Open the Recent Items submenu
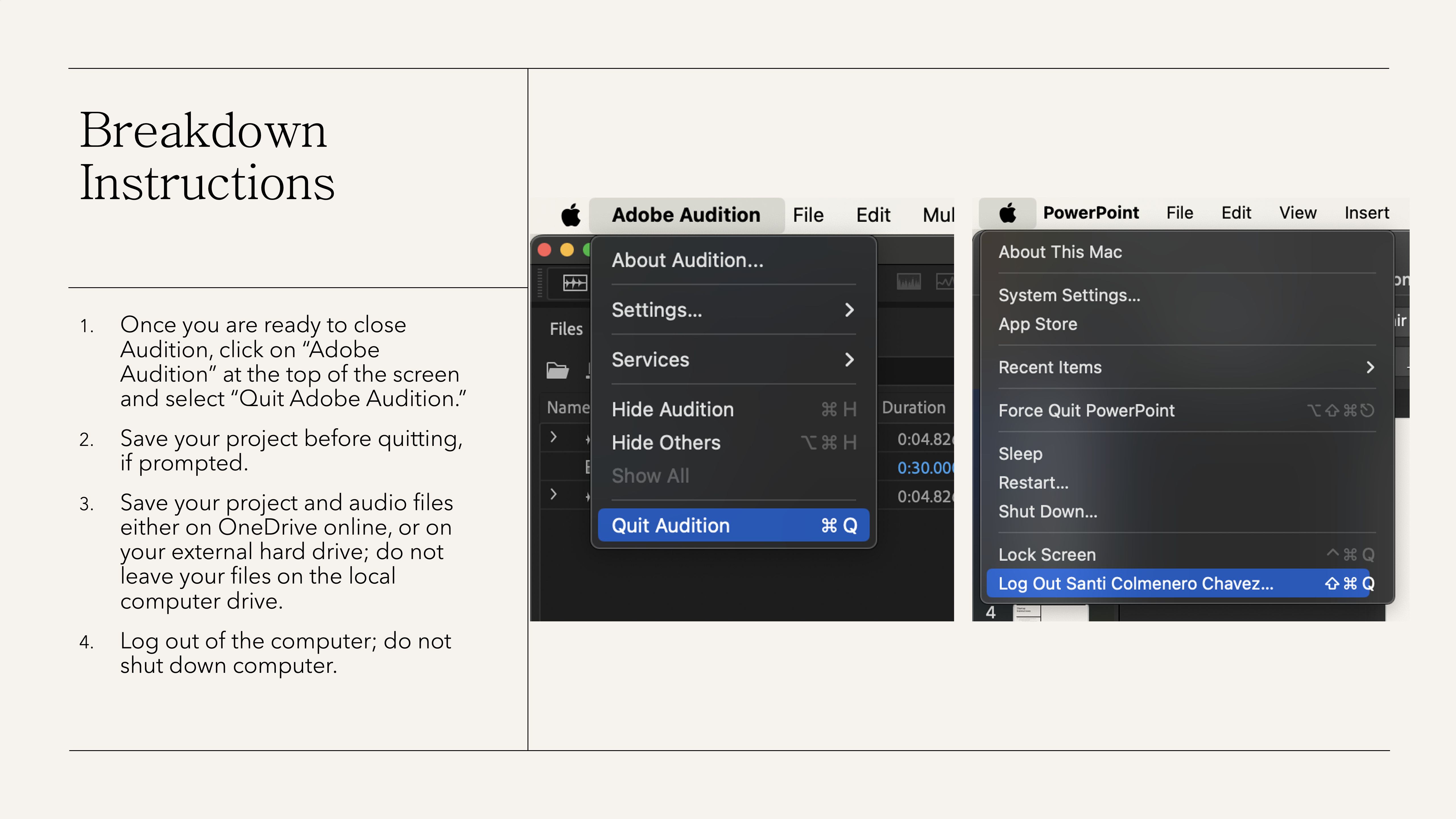Screen dimensions: 1456x819 (x=1187, y=367)
